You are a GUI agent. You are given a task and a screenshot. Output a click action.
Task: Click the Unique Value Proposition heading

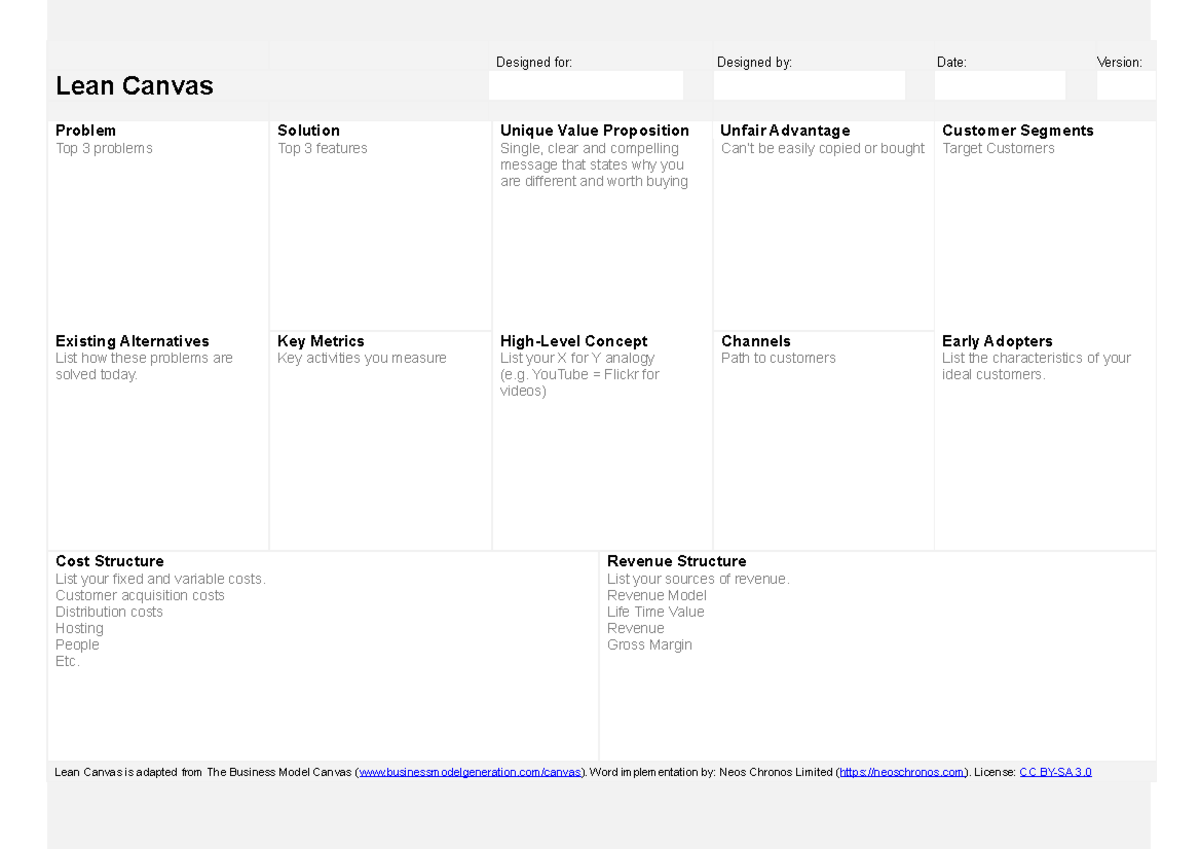pyautogui.click(x=594, y=130)
